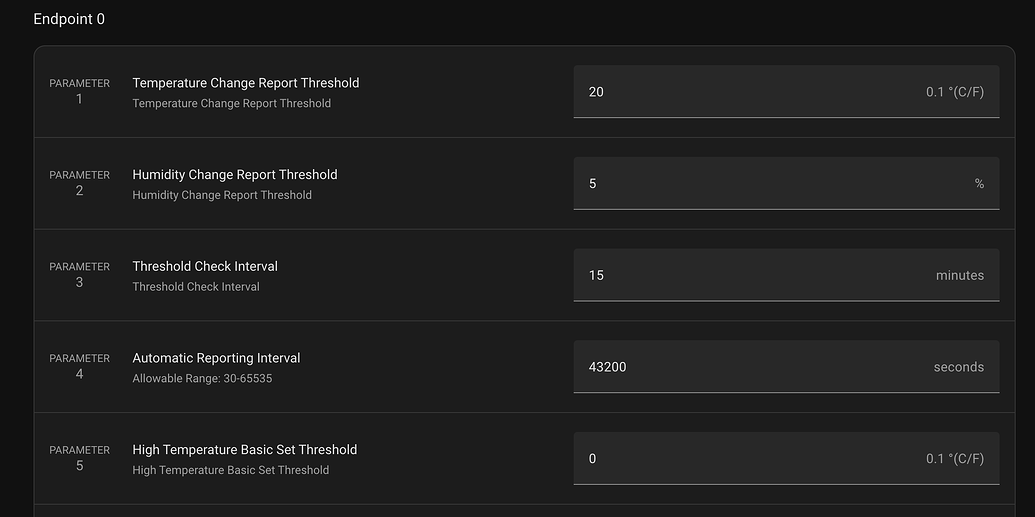
Task: Click the Threshold Check Interval title text
Action: pos(205,266)
